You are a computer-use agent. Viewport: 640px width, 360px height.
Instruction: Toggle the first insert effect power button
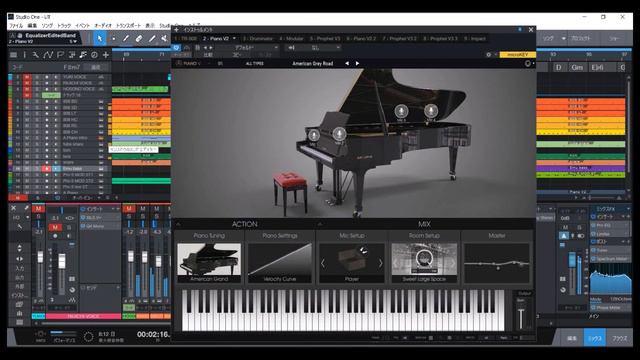pos(83,218)
